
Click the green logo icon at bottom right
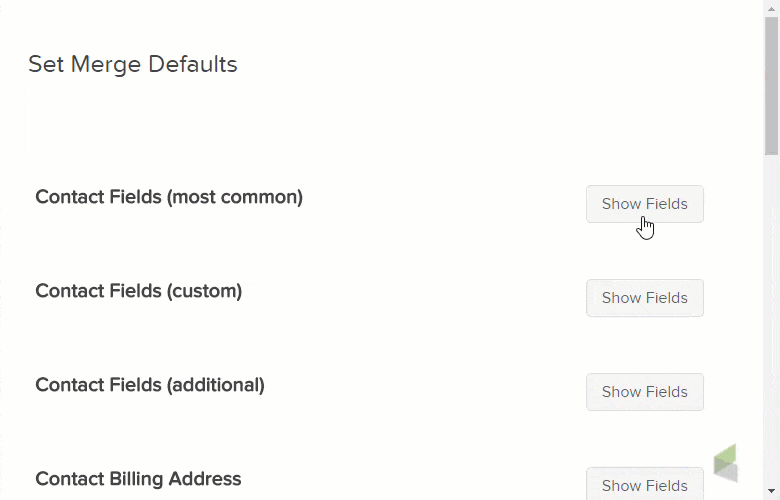click(x=726, y=463)
